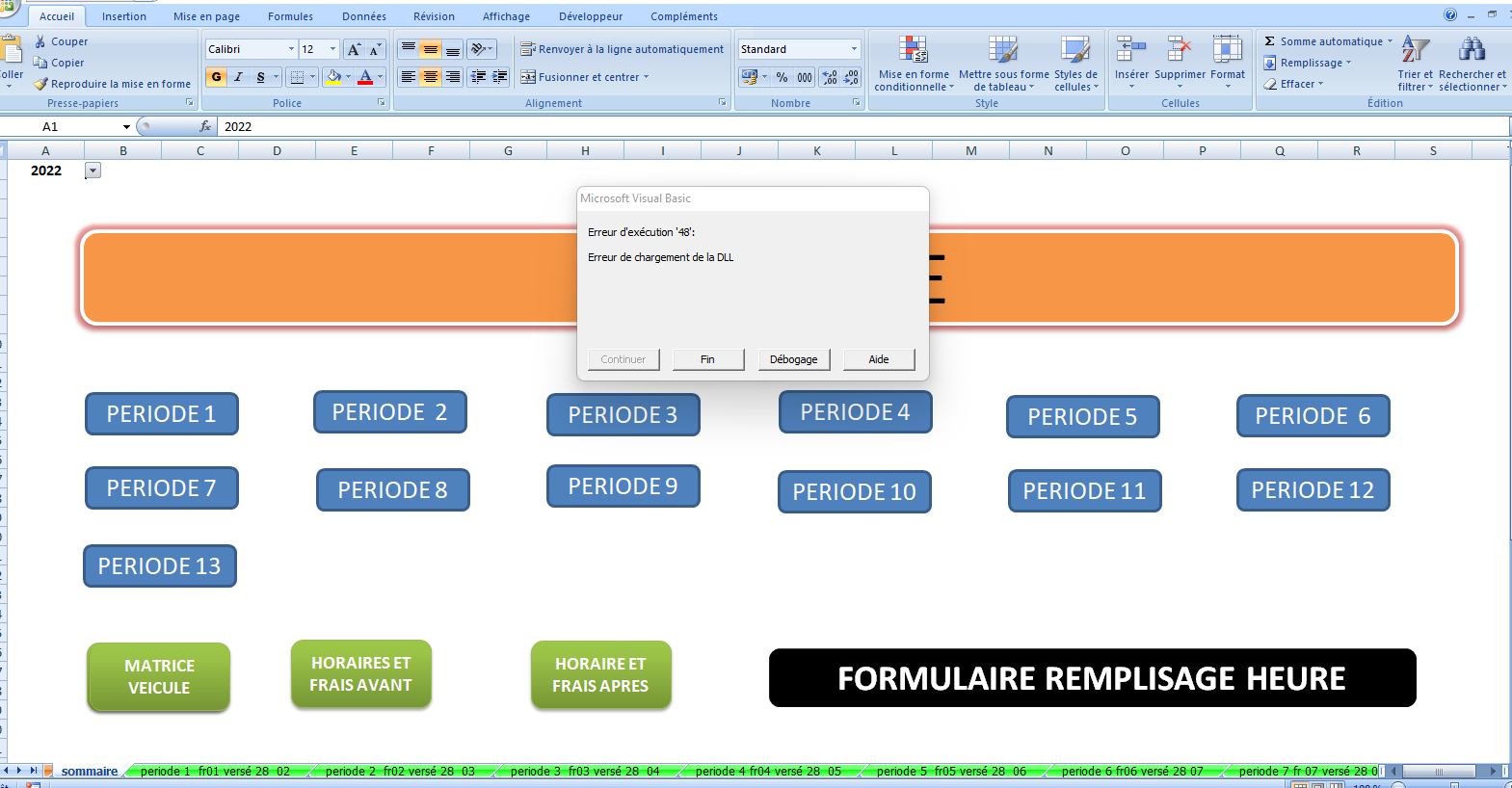Align text to vertical middle
1512x788 pixels.
431,49
